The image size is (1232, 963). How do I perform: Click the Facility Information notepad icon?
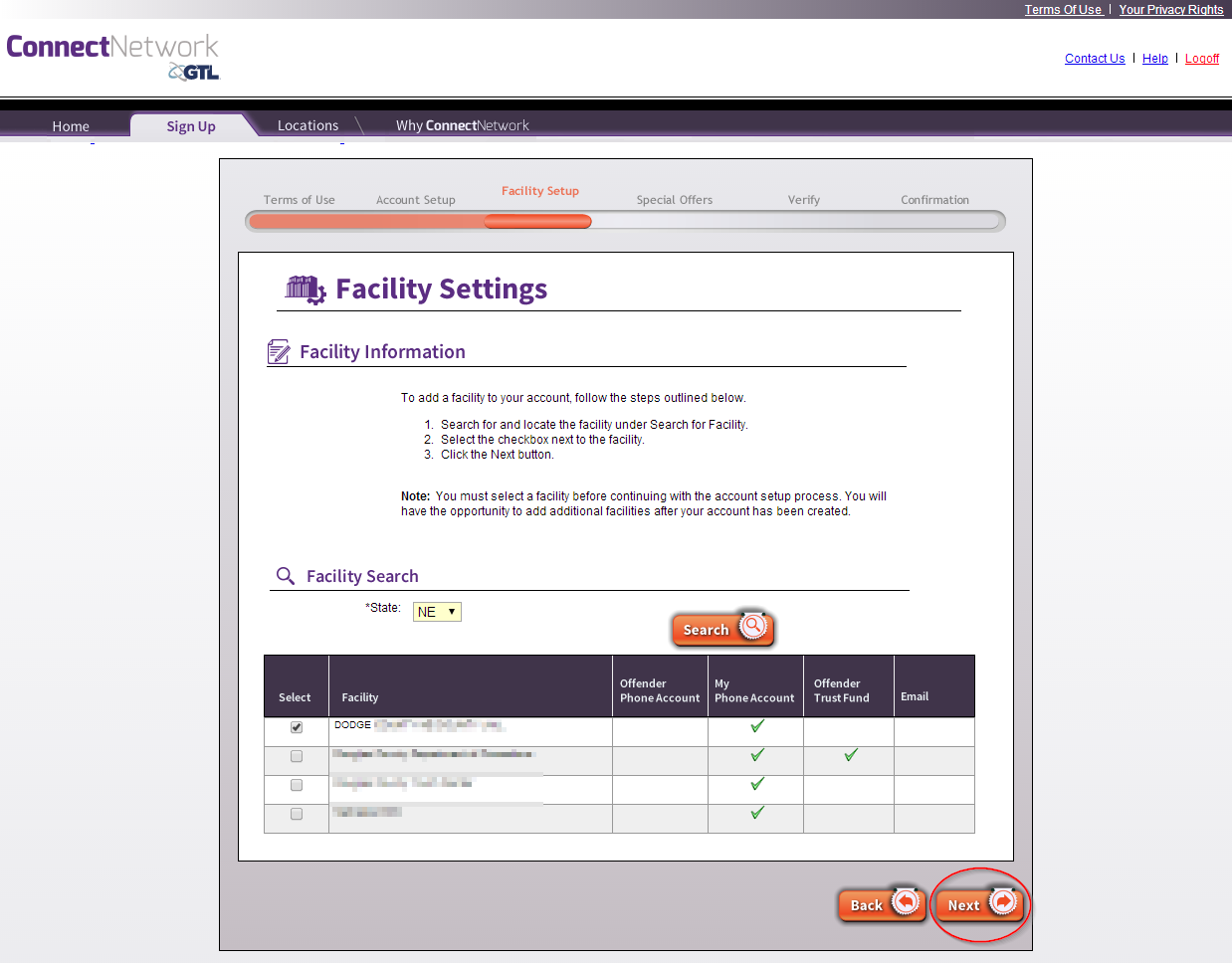pyautogui.click(x=279, y=352)
